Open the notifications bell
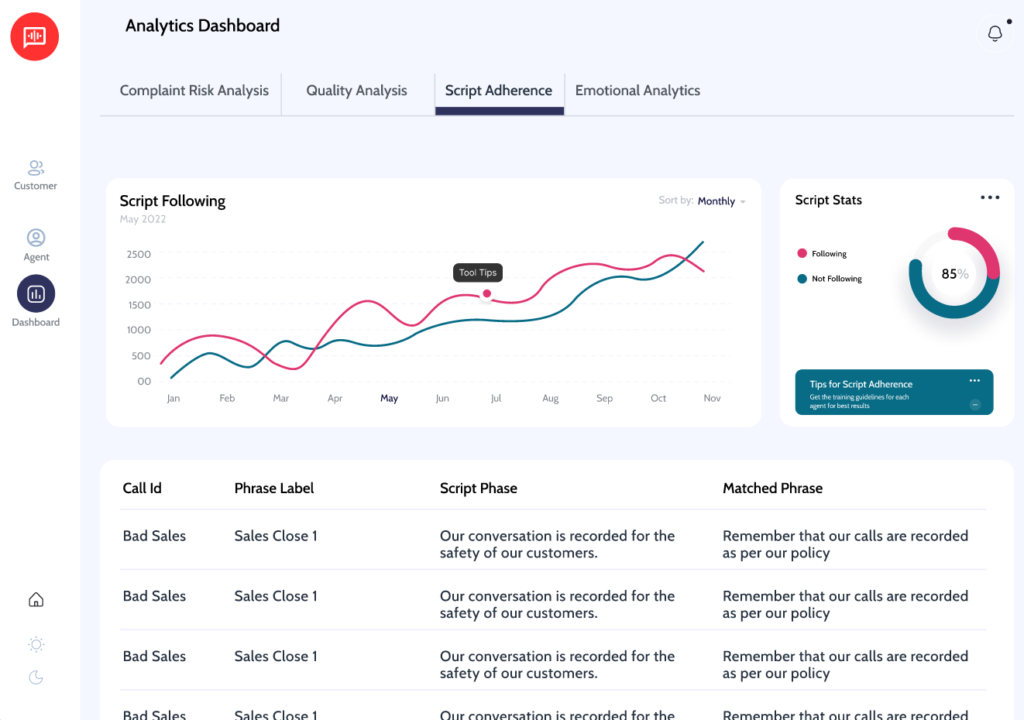 click(994, 34)
